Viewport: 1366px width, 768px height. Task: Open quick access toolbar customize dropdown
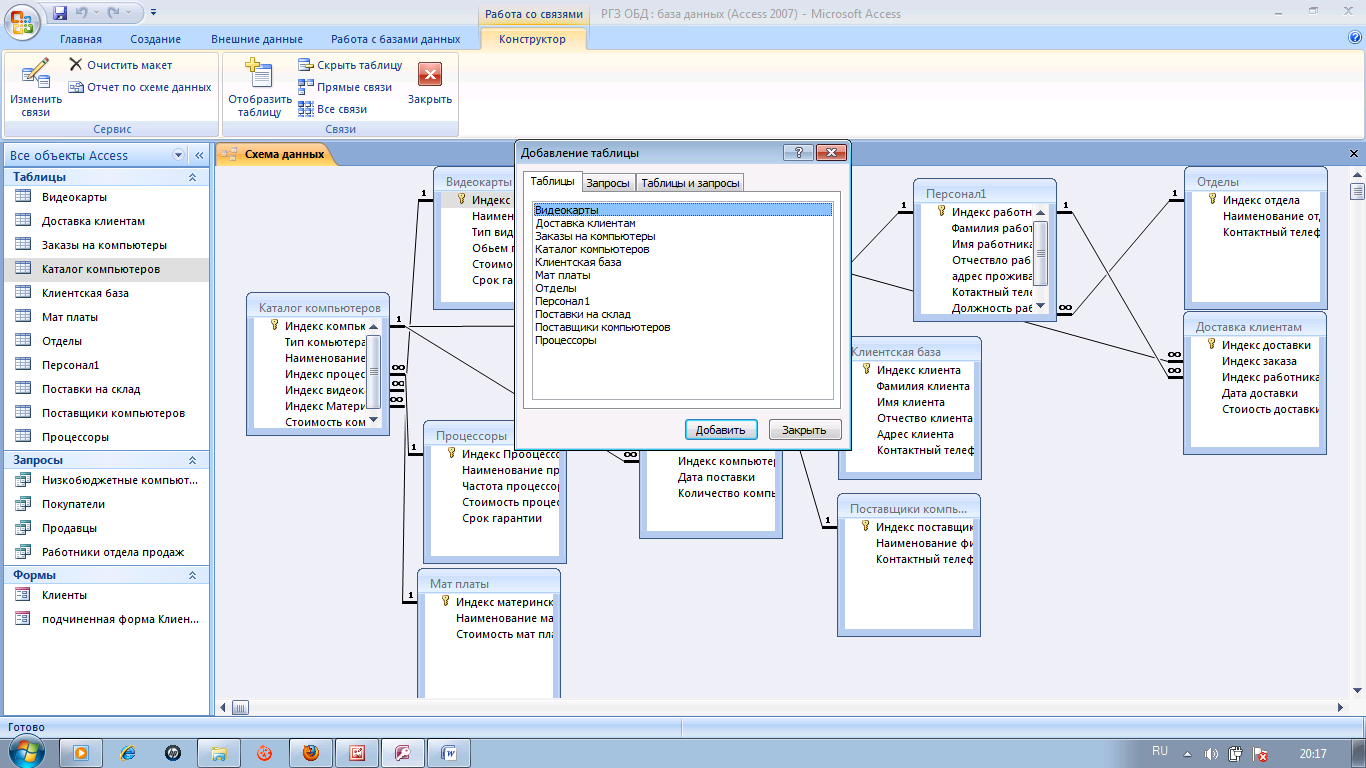pyautogui.click(x=153, y=13)
